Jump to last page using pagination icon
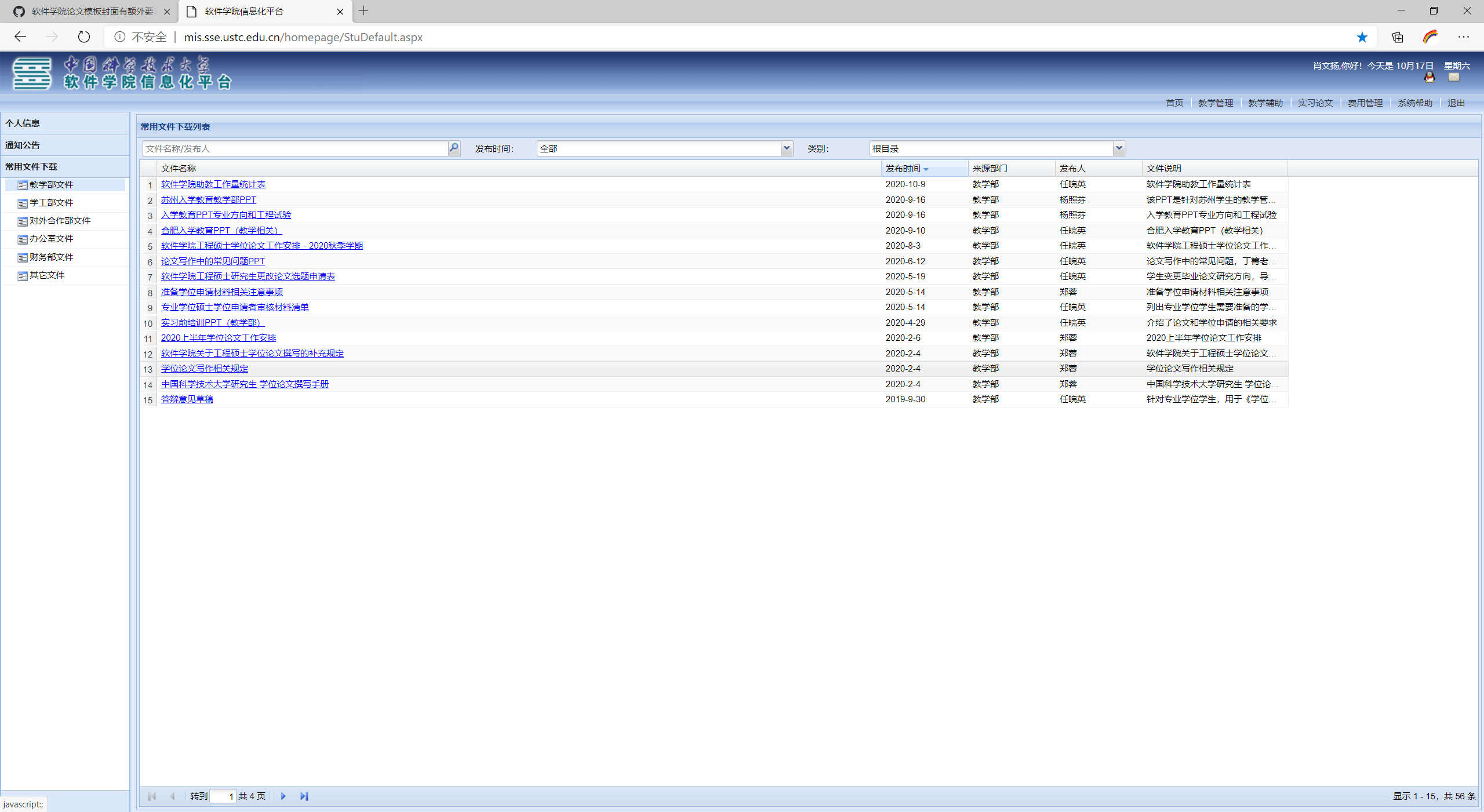This screenshot has height=812, width=1484. (x=304, y=796)
